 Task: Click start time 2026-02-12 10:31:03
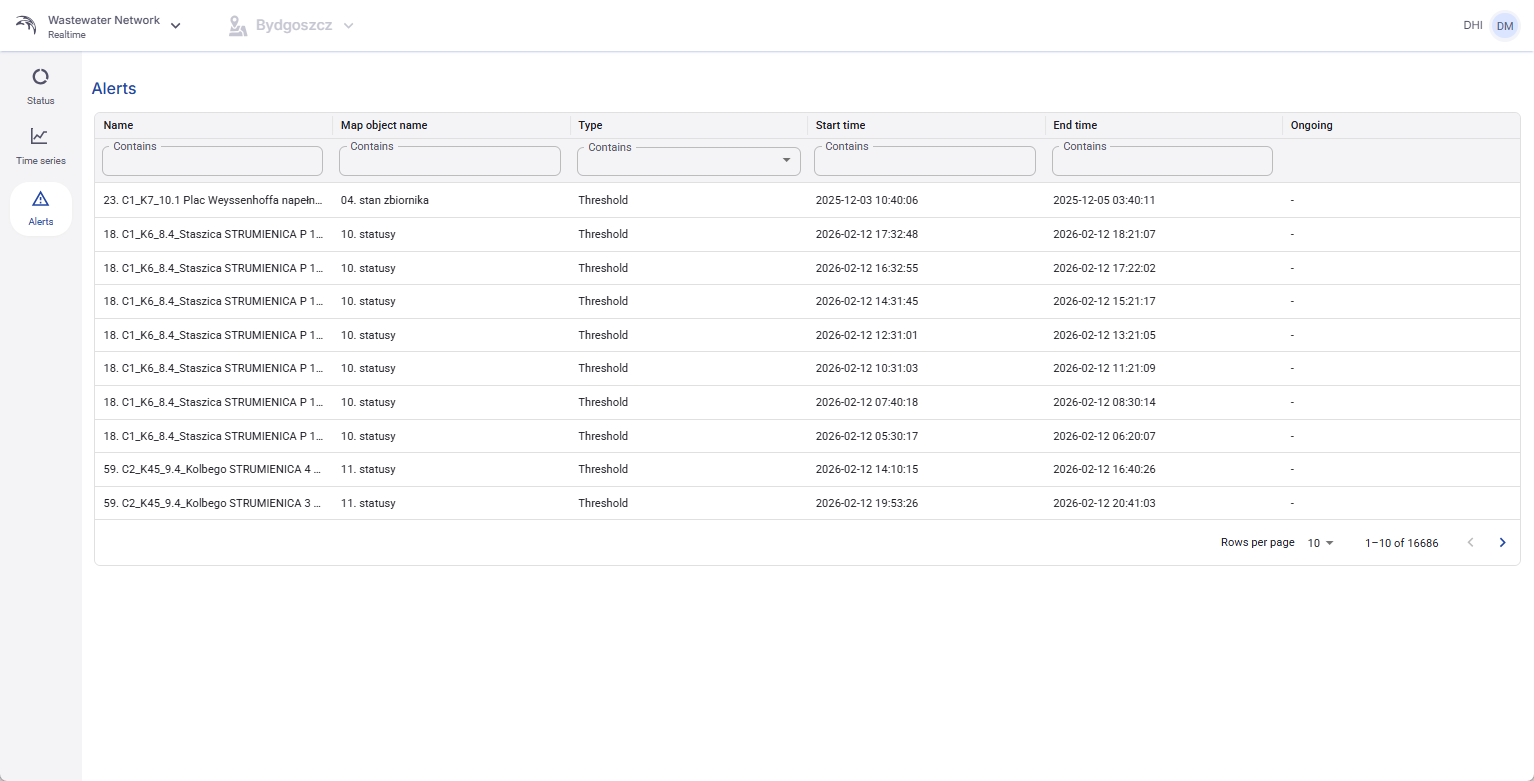(867, 368)
